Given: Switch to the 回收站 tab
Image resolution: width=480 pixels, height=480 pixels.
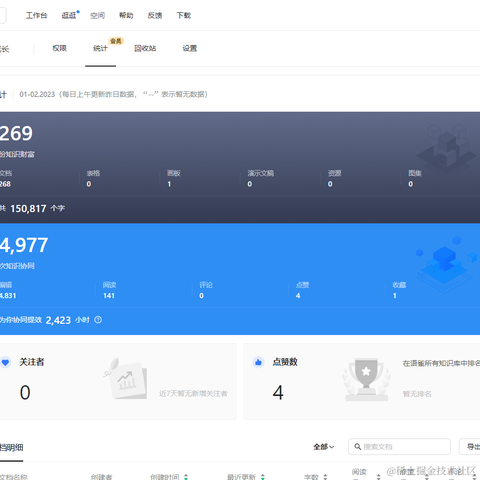Looking at the screenshot, I should point(145,48).
